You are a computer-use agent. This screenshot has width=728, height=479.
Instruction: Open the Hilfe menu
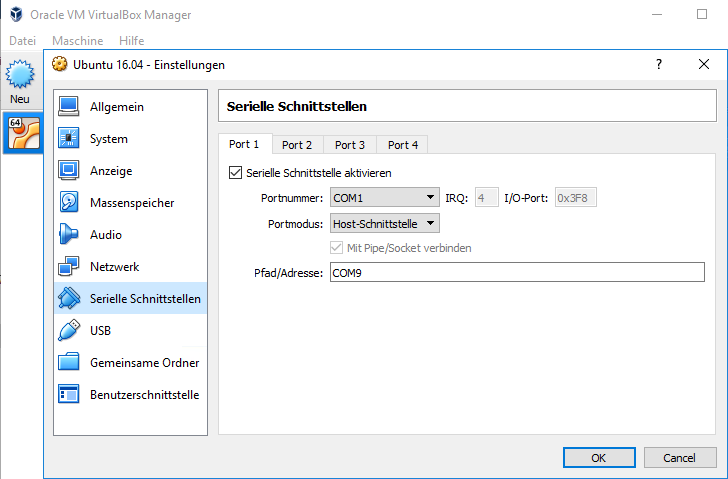(131, 41)
